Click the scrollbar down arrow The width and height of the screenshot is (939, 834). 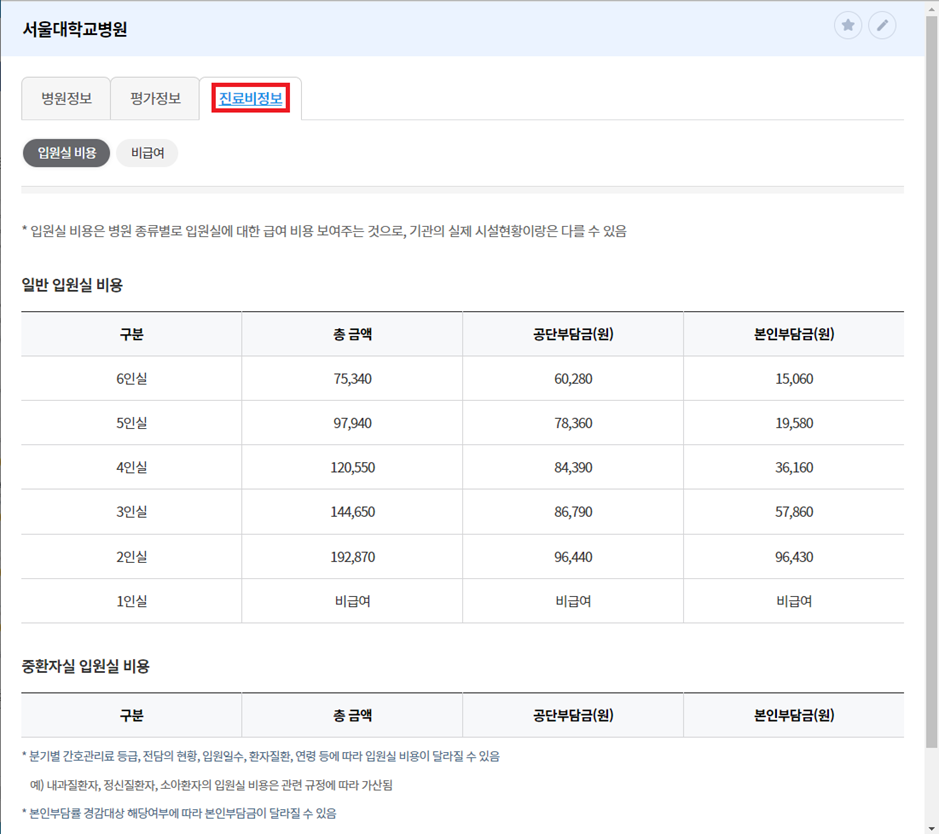(x=931, y=827)
